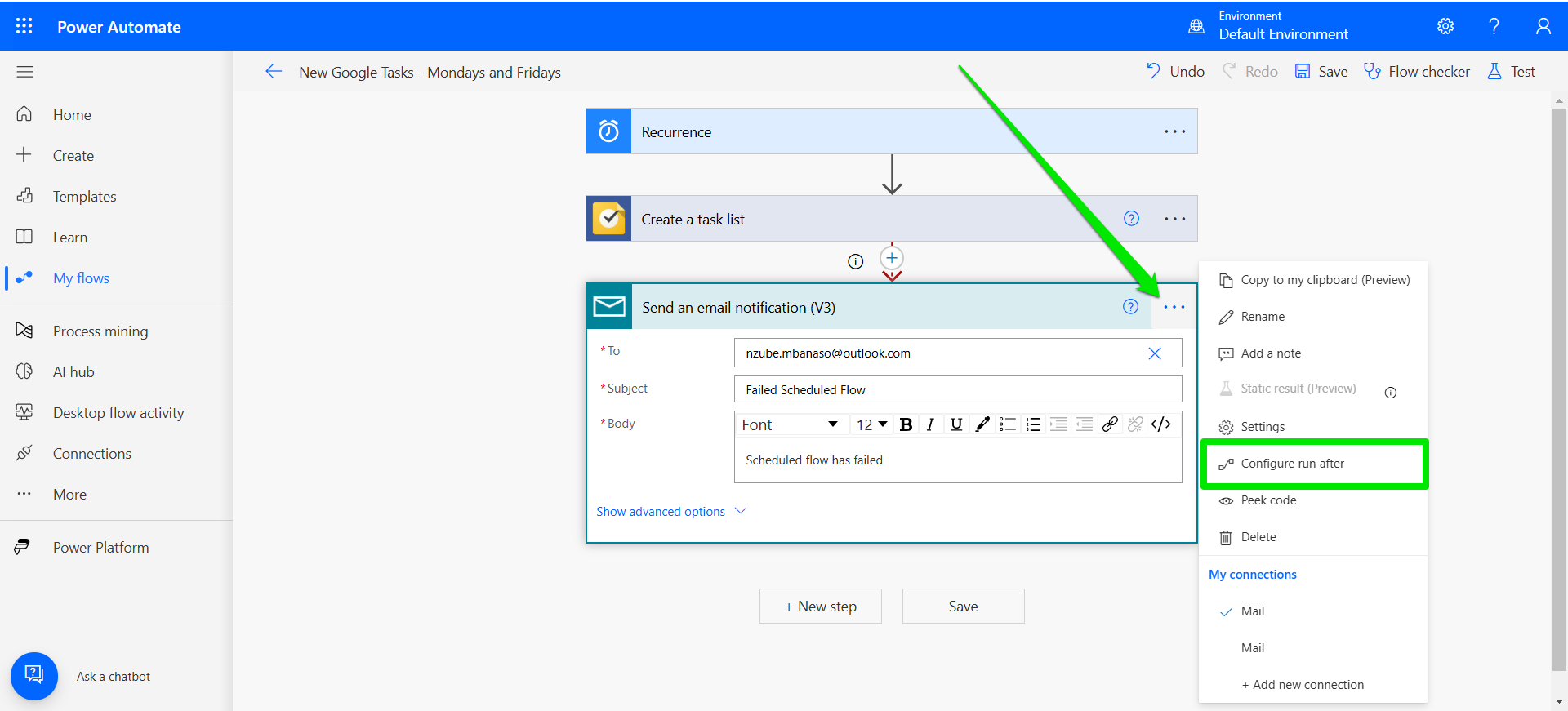Insert a bulleted list in Body
Viewport: 1568px width, 711px height.
1008,424
